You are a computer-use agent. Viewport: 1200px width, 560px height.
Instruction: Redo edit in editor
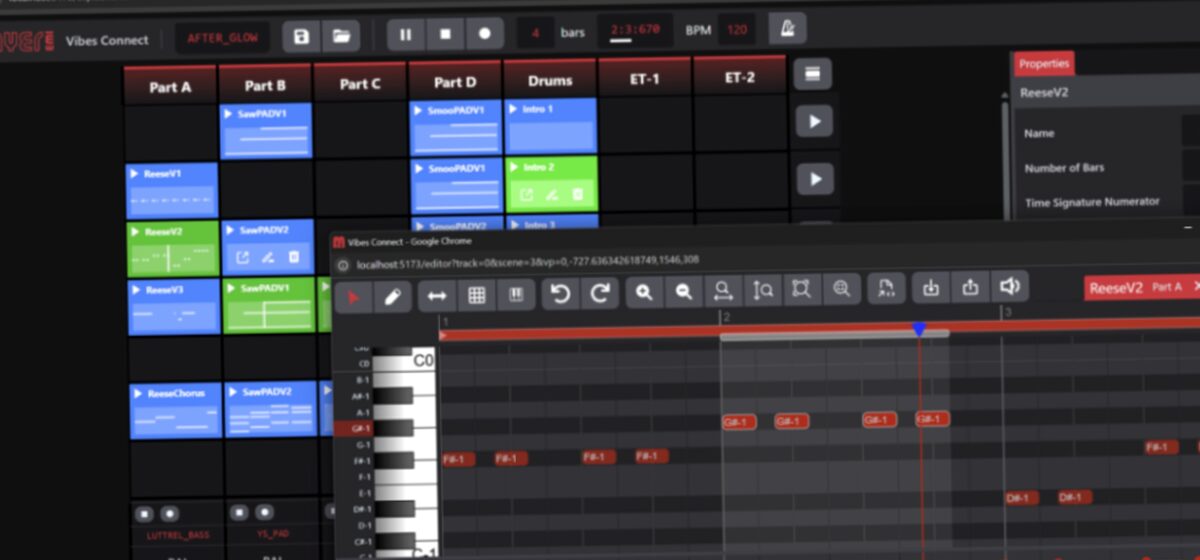pos(601,293)
